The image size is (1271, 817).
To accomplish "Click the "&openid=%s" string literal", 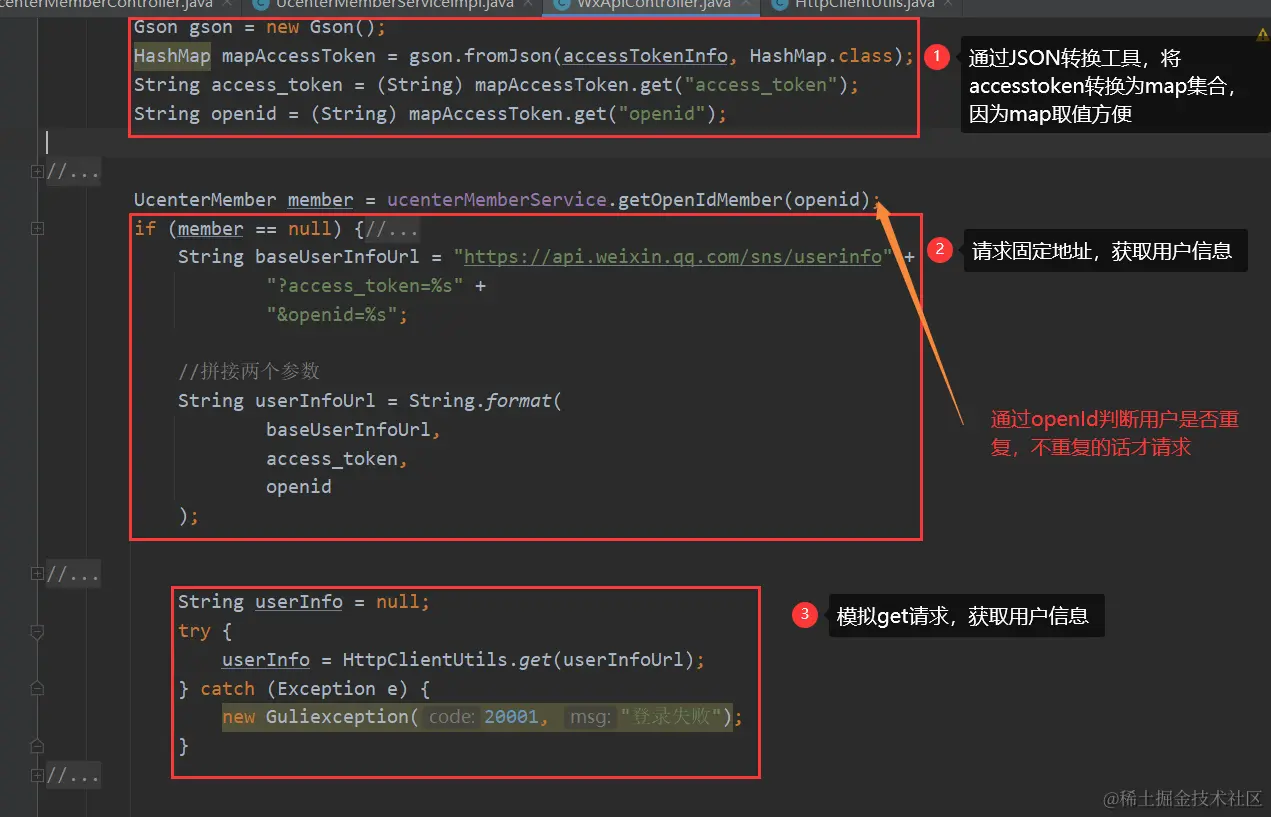I will tap(332, 315).
